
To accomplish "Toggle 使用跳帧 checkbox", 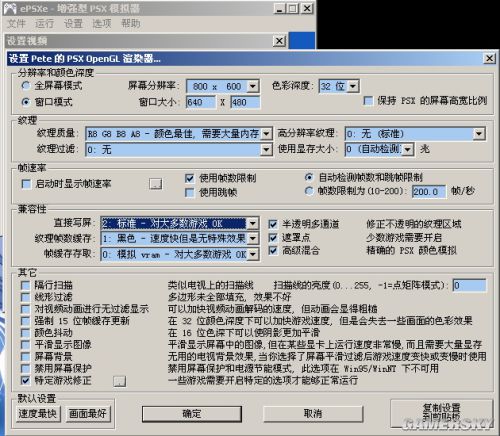I will click(x=189, y=193).
